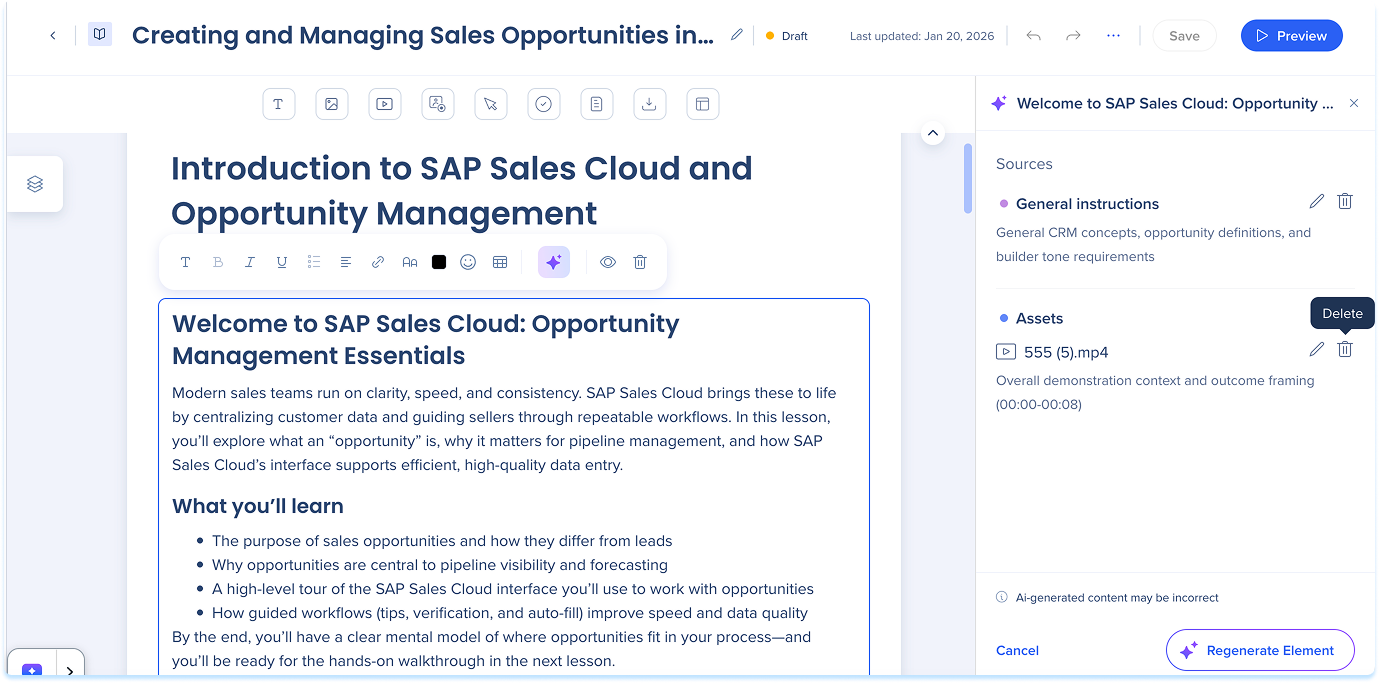Edit the General instructions source
The height and width of the screenshot is (683, 1379).
(x=1316, y=201)
